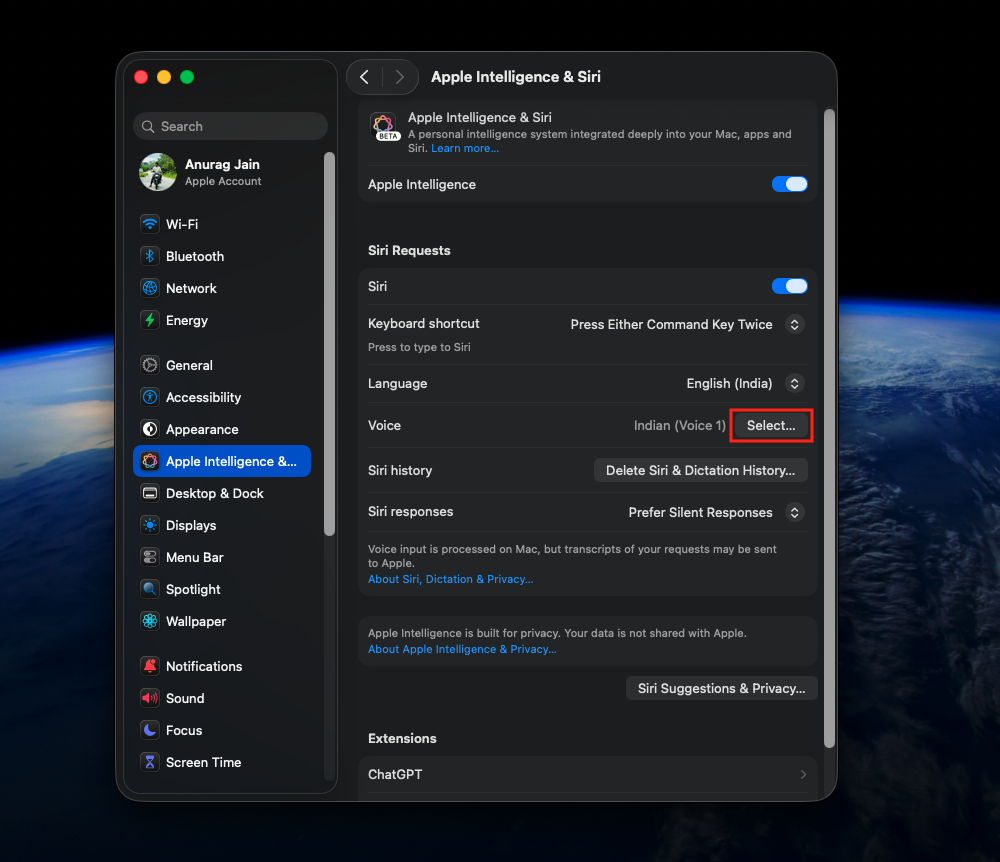This screenshot has width=1000, height=862.
Task: Open Appearance settings via its icon
Action: (149, 429)
